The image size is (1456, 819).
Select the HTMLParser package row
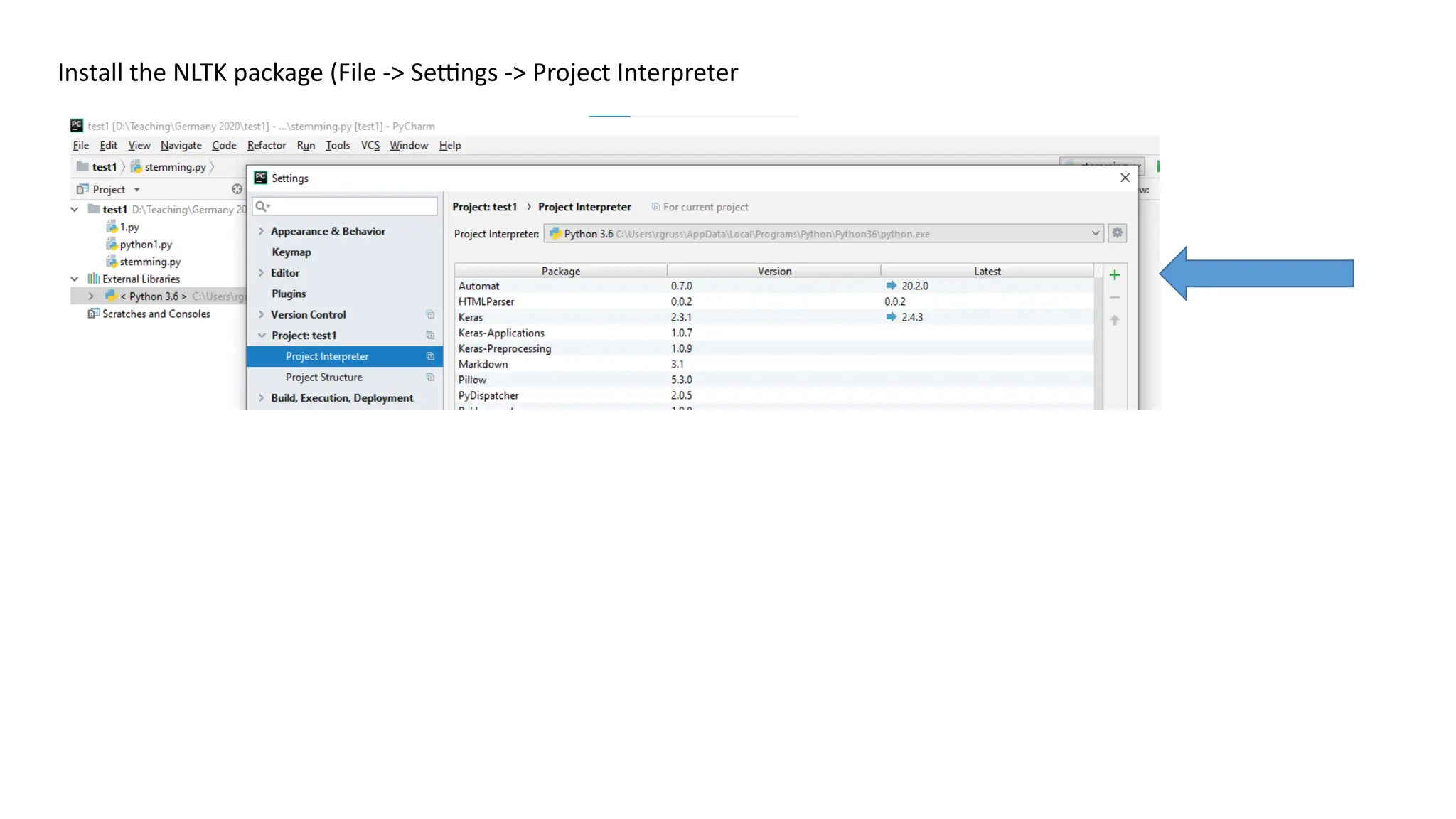[x=774, y=301]
